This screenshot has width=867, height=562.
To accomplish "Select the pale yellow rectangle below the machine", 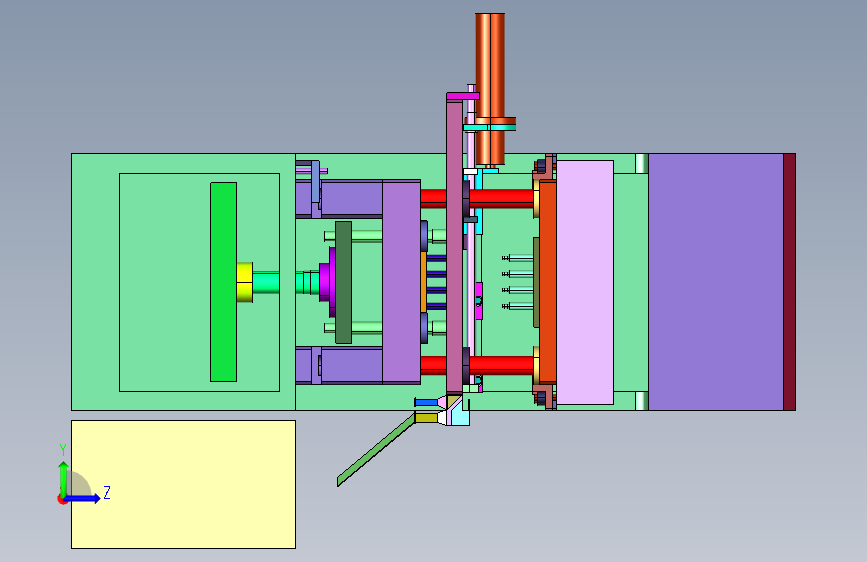I will point(183,485).
